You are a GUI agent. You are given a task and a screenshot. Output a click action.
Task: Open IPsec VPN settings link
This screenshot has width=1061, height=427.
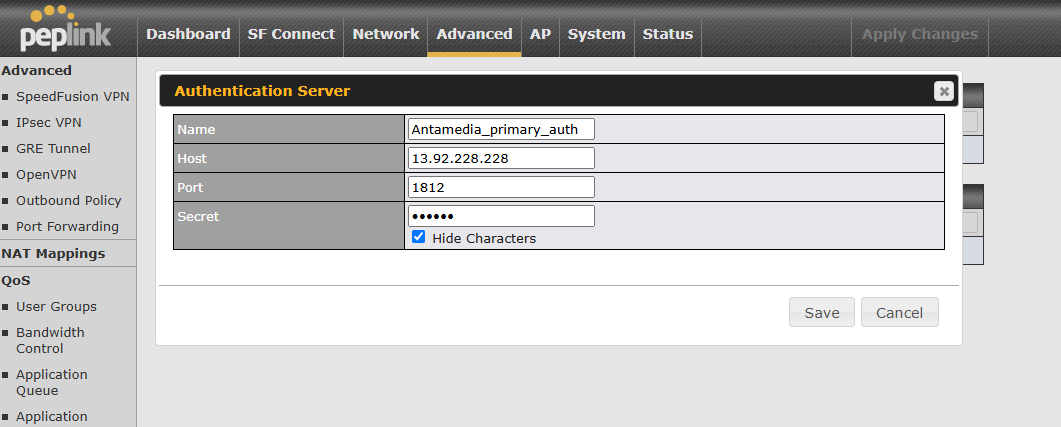point(48,123)
